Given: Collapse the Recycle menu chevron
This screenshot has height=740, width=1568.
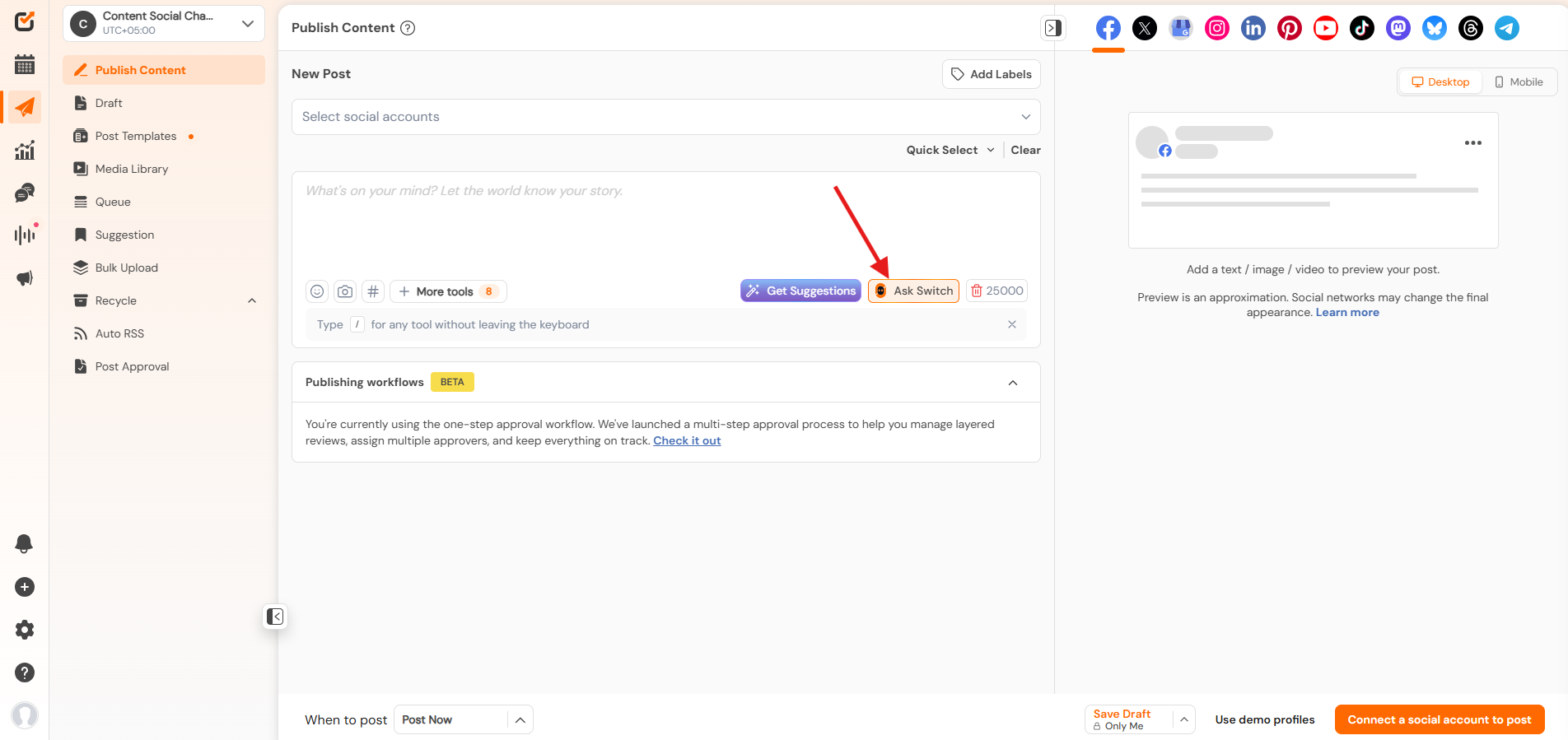Looking at the screenshot, I should [252, 300].
